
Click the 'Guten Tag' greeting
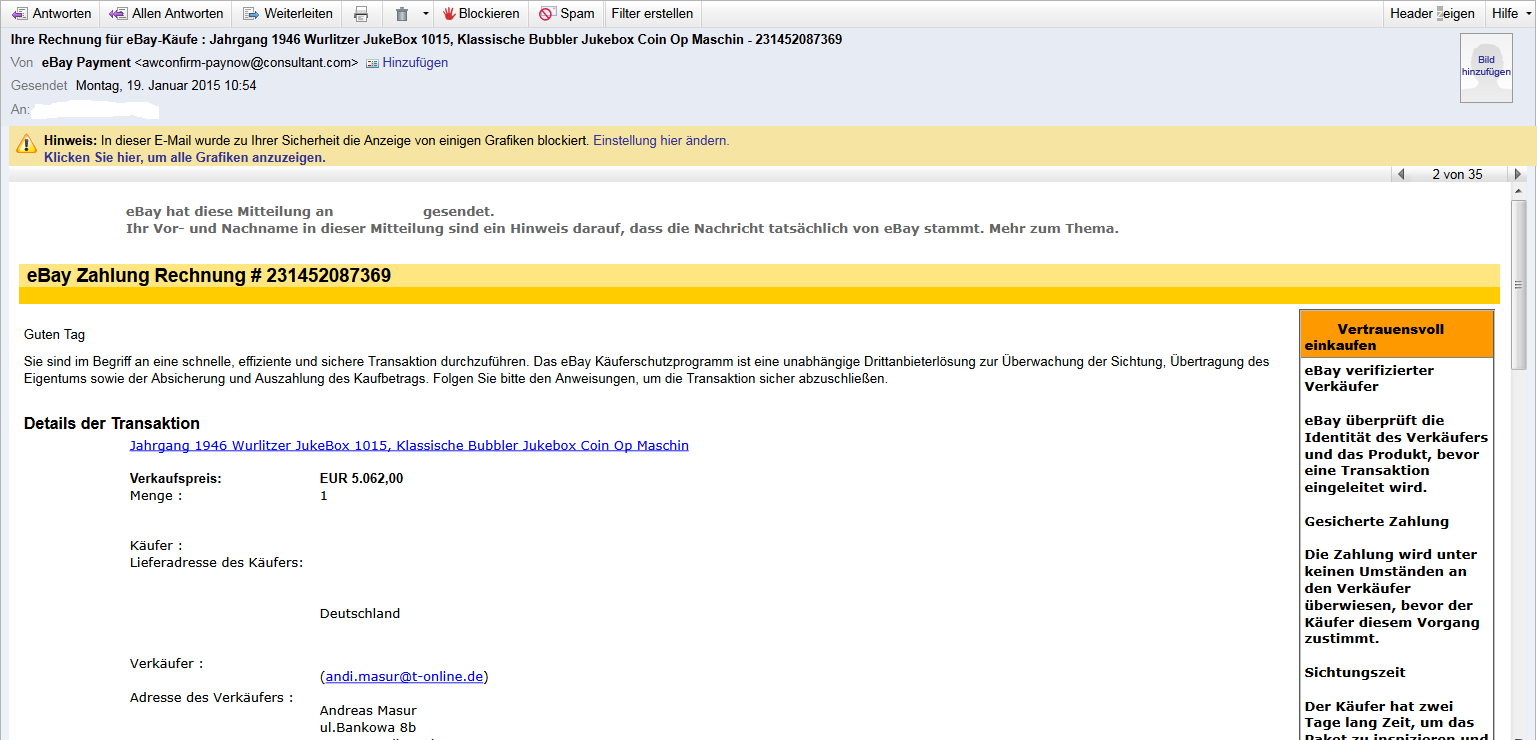click(55, 335)
